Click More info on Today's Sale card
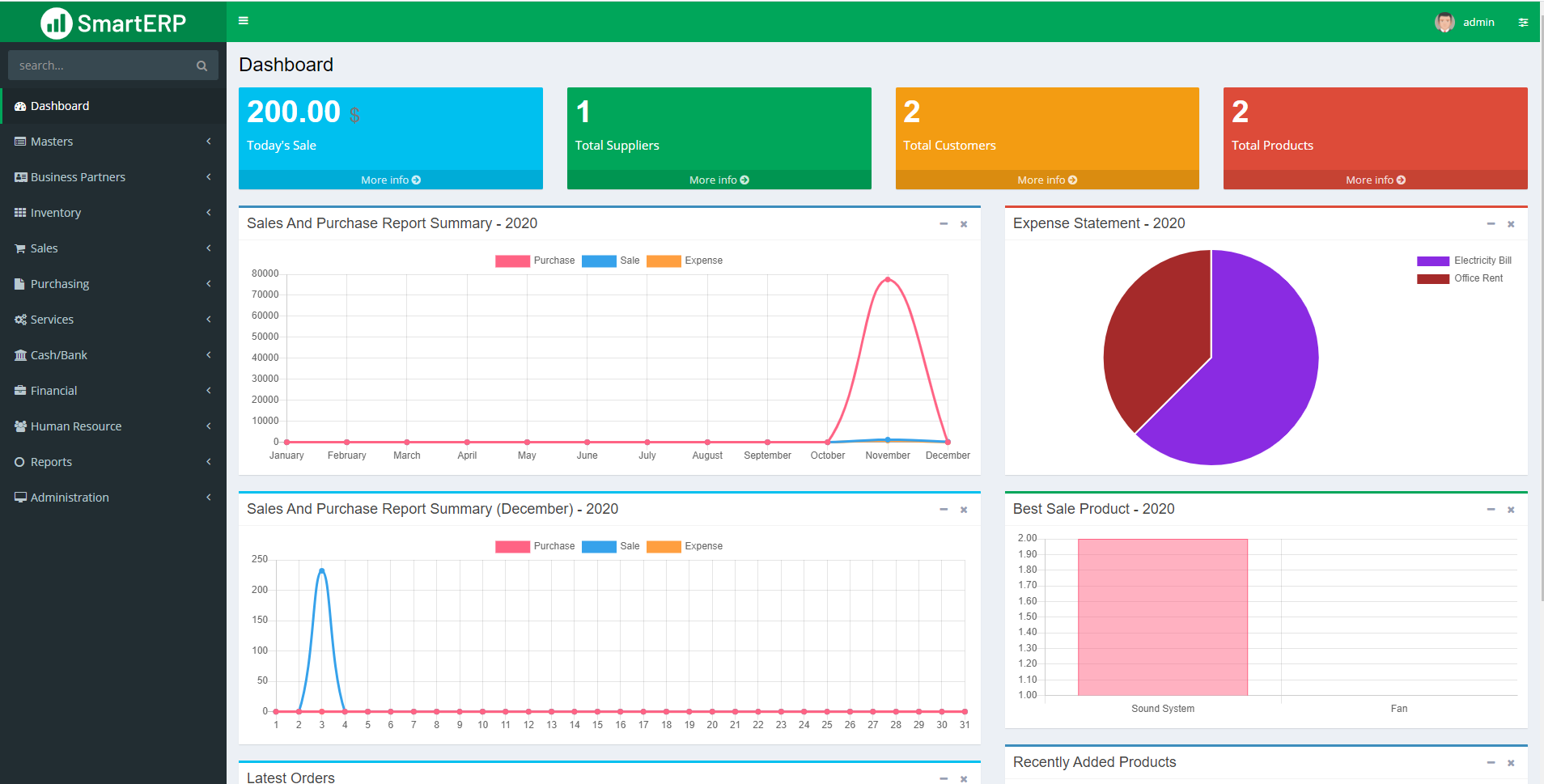This screenshot has height=784, width=1544. tap(391, 179)
